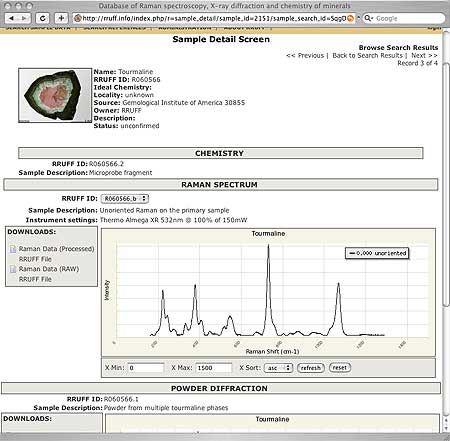Click the X Max input field
Screen dimensions: 450x441
[213, 368]
